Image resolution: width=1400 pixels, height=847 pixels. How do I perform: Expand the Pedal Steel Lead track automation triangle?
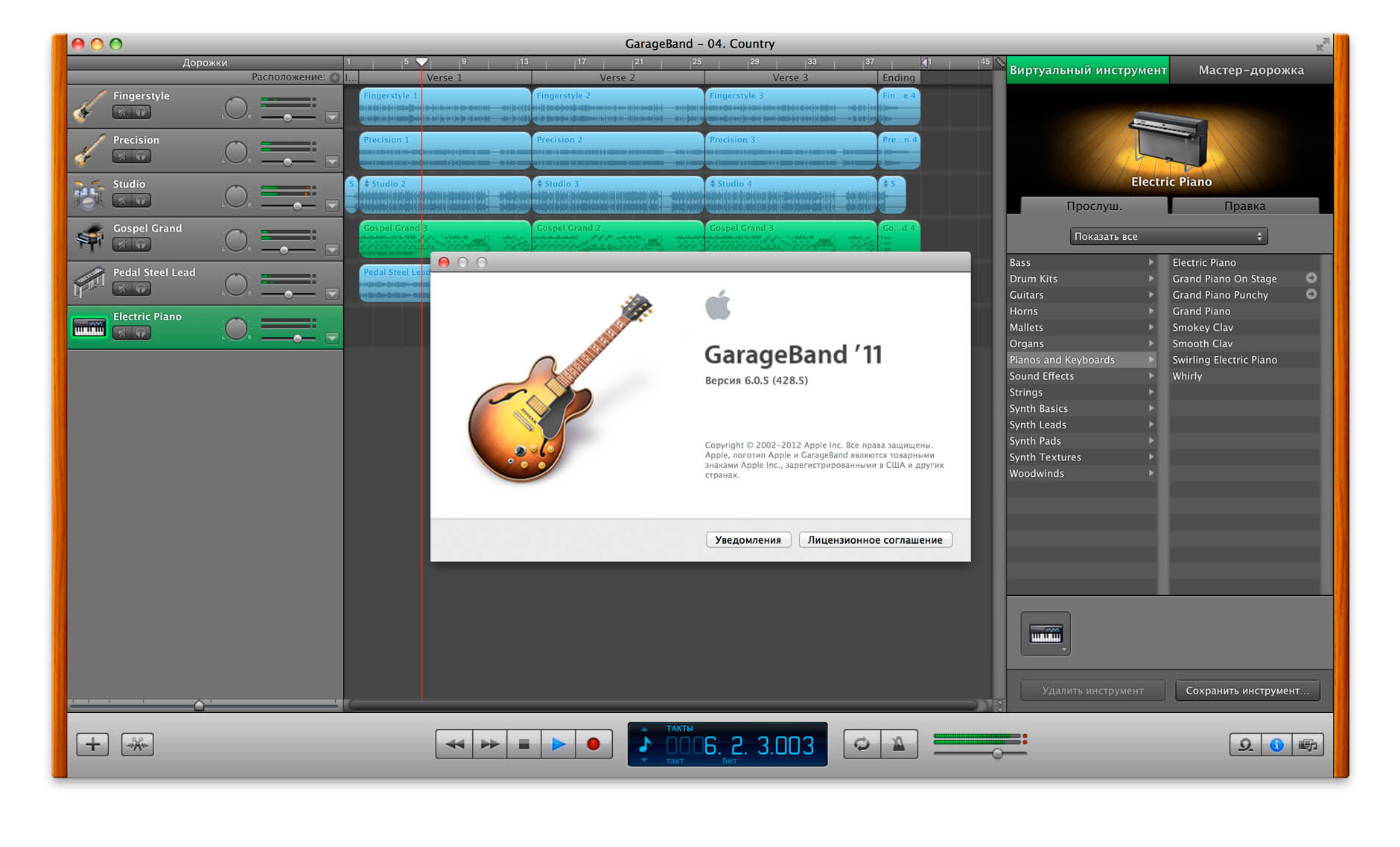click(x=332, y=294)
